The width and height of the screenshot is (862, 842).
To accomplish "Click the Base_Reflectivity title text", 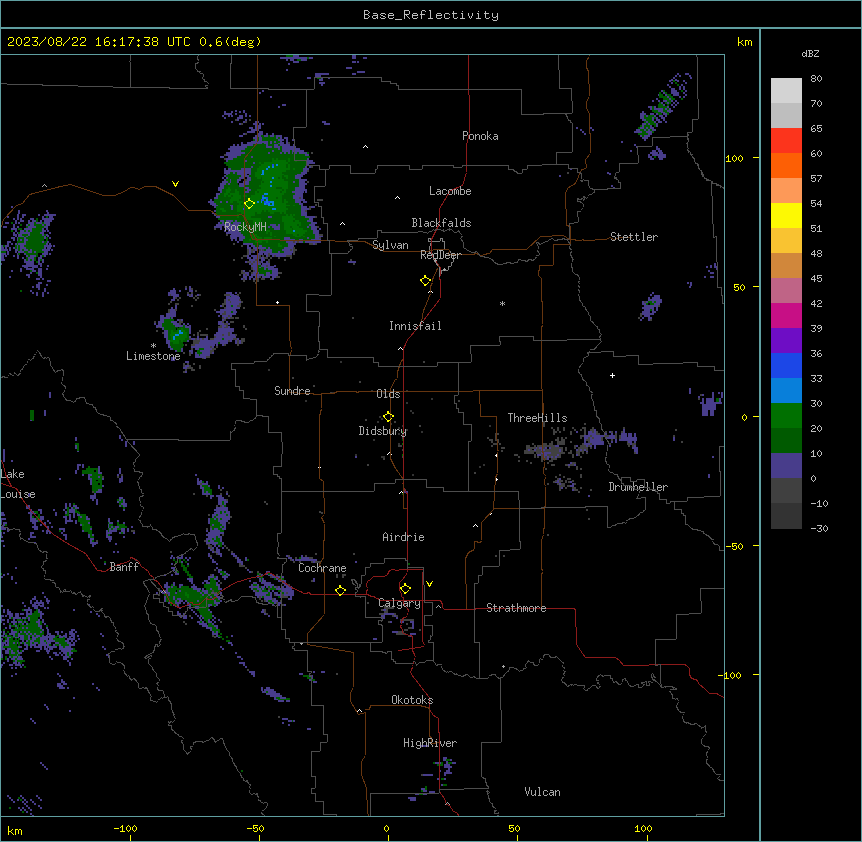I will (x=431, y=15).
